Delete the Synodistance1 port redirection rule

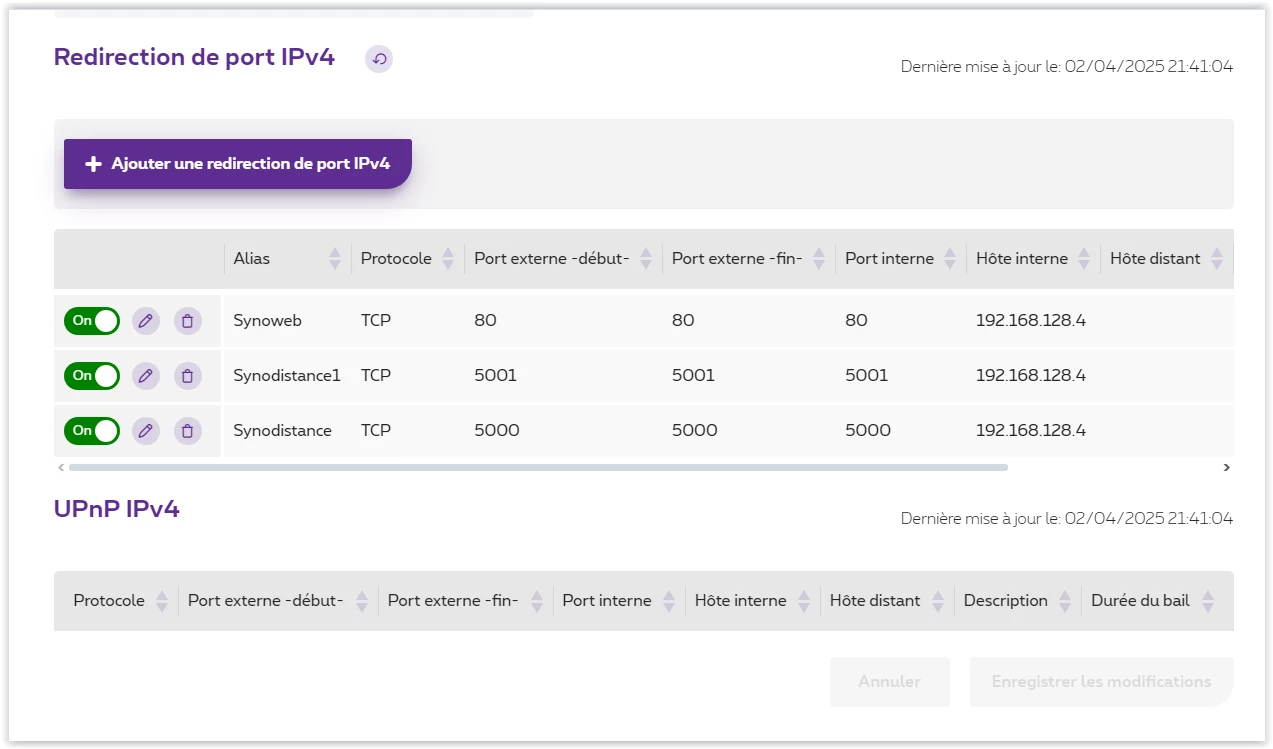[x=187, y=376]
